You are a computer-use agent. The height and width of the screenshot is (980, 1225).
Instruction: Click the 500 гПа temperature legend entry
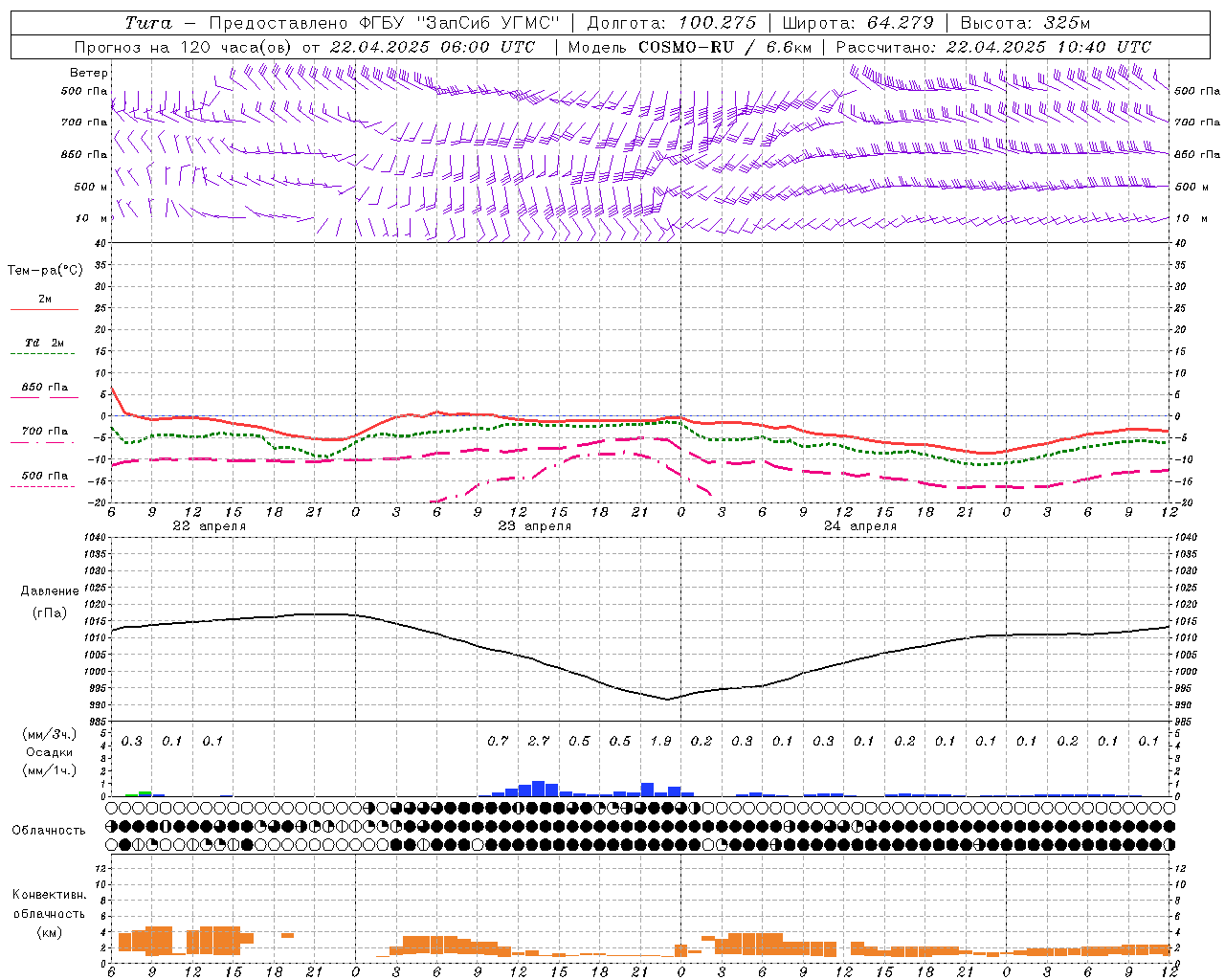tap(45, 476)
